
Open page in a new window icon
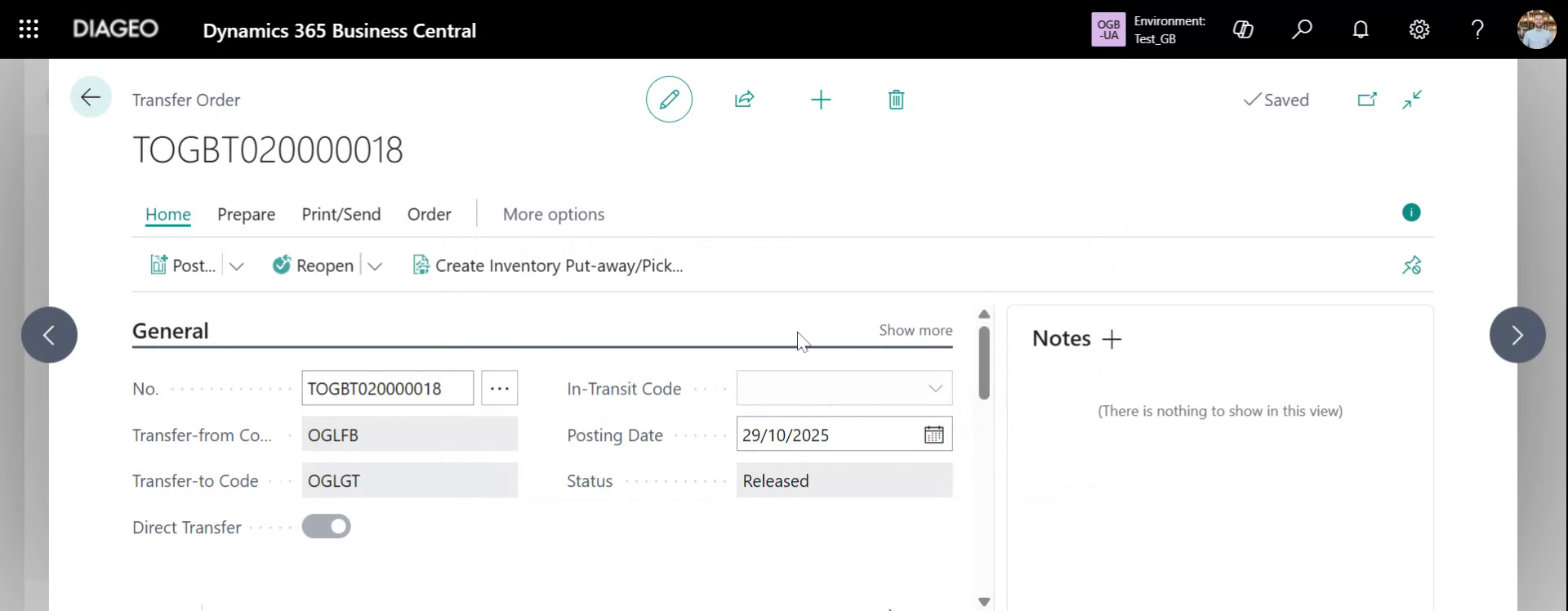click(x=1367, y=100)
